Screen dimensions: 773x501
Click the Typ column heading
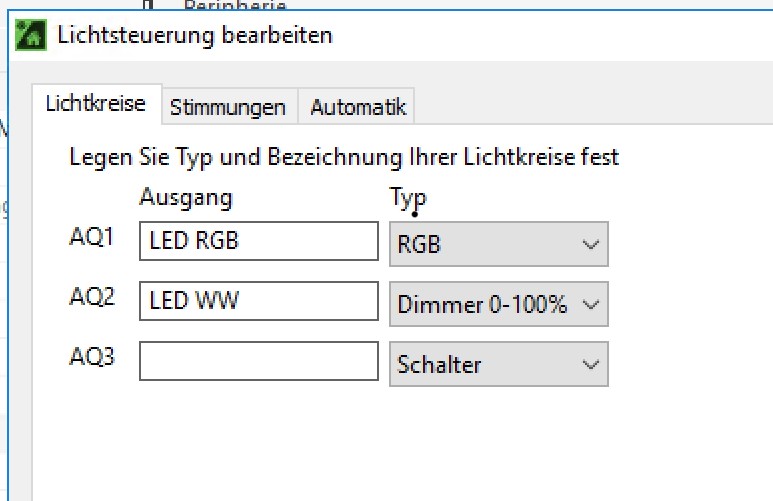pyautogui.click(x=408, y=198)
